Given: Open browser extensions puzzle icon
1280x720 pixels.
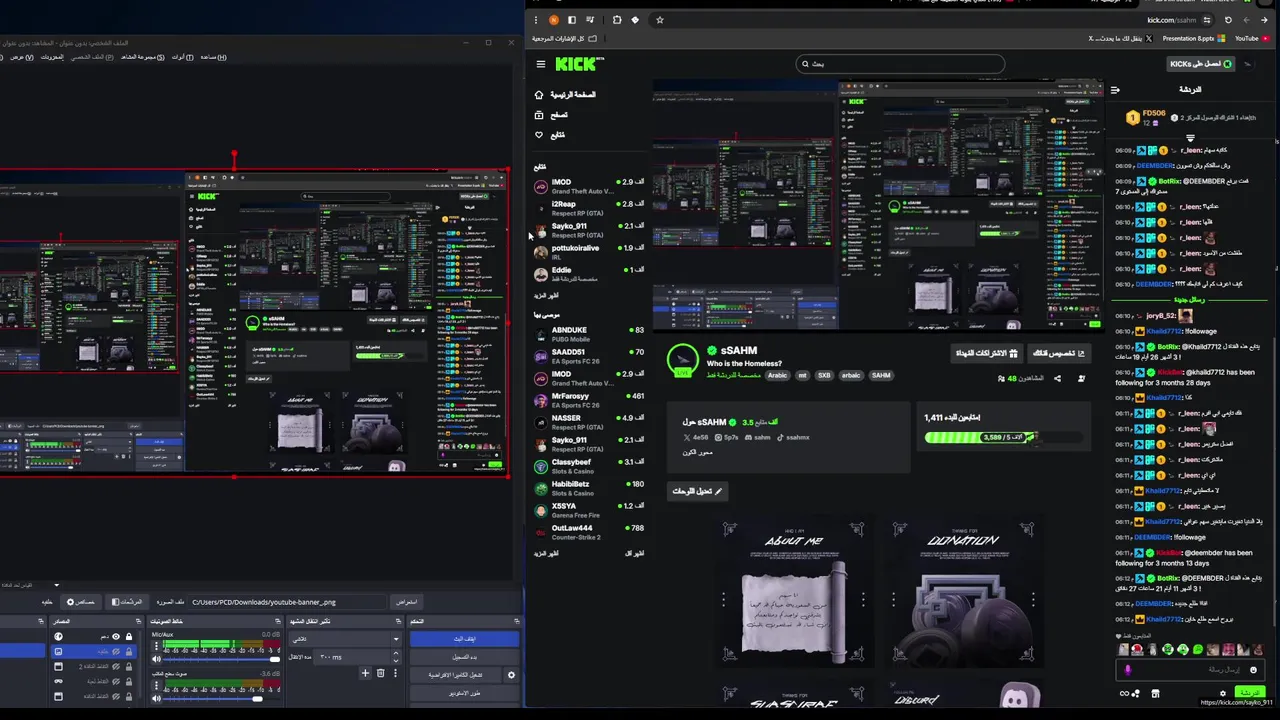Looking at the screenshot, I should coord(616,20).
